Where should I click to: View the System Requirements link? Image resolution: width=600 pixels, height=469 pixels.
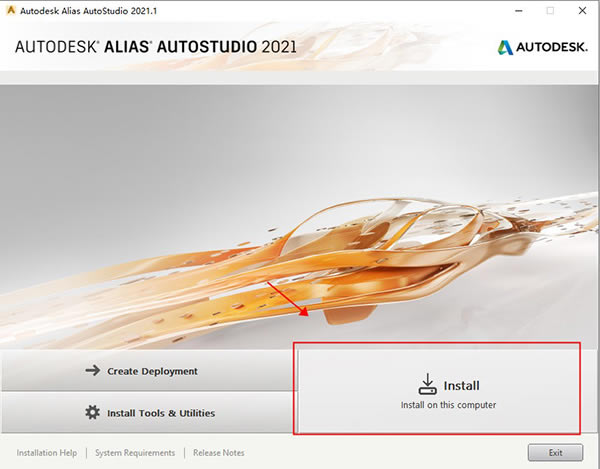coord(135,453)
